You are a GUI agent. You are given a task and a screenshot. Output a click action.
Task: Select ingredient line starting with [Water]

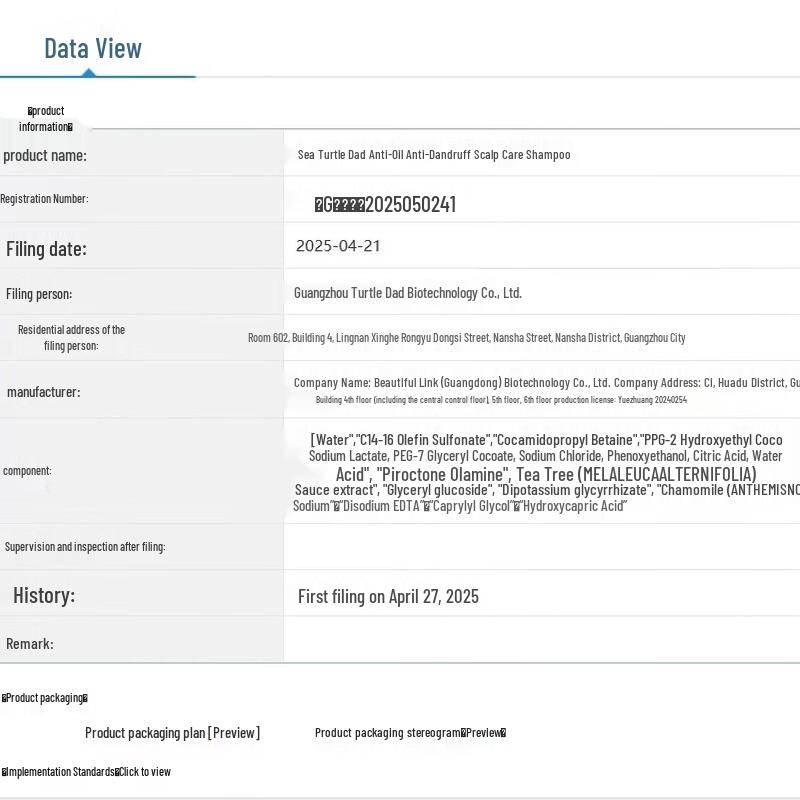pos(546,440)
